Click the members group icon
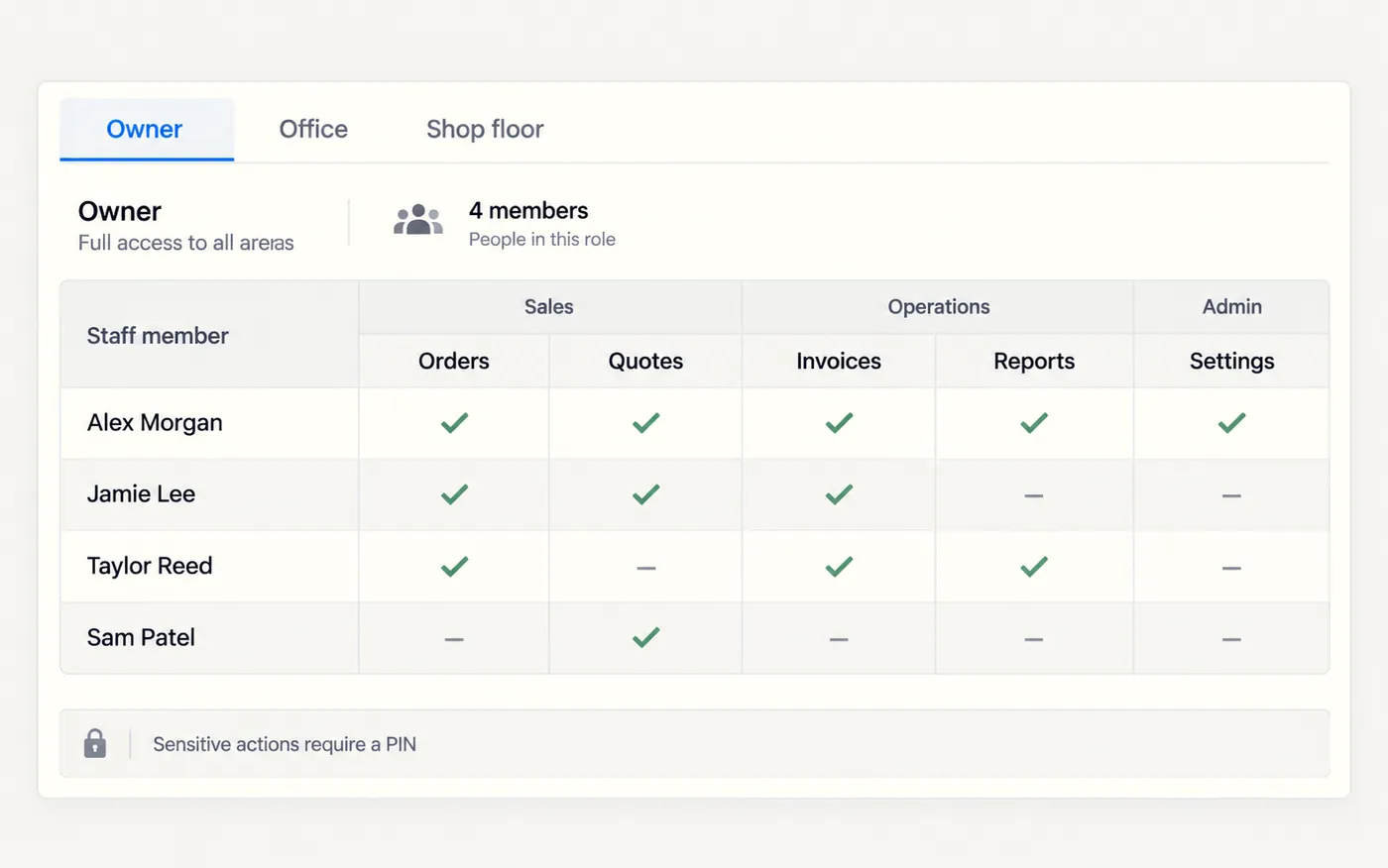 418,220
